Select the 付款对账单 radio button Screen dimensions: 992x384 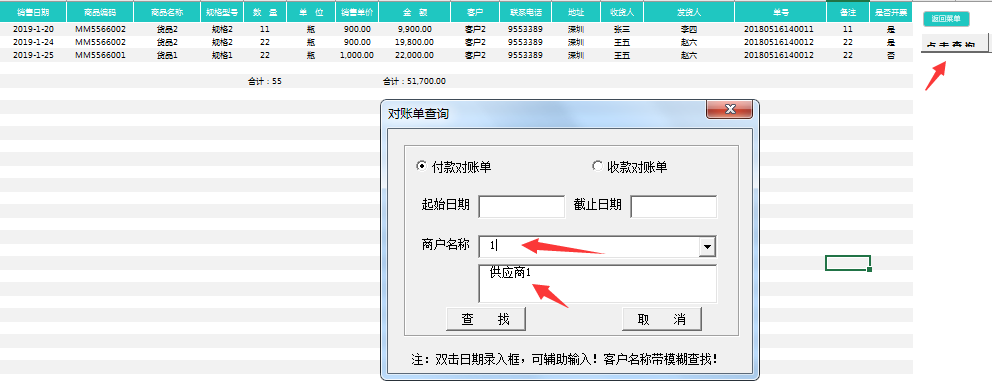point(454,167)
